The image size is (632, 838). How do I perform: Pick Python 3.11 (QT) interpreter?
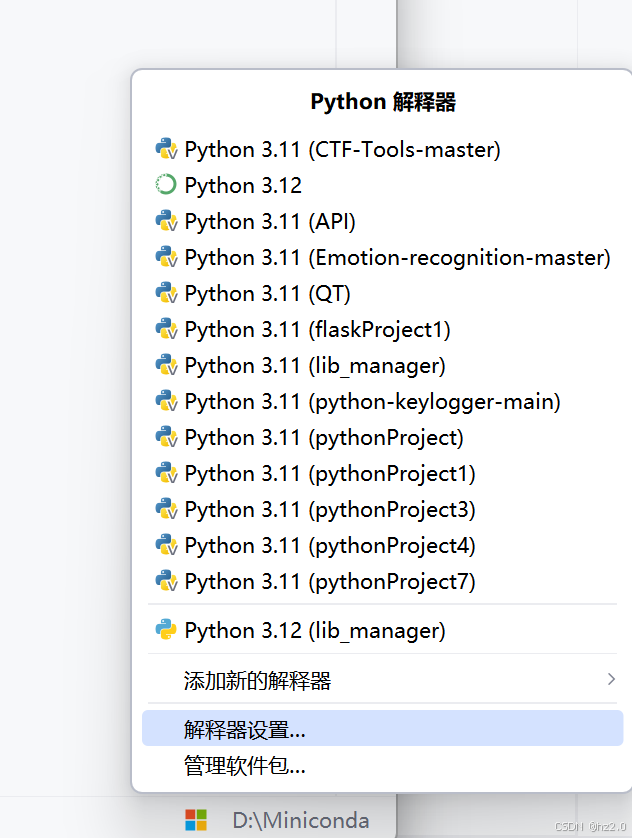point(383,293)
